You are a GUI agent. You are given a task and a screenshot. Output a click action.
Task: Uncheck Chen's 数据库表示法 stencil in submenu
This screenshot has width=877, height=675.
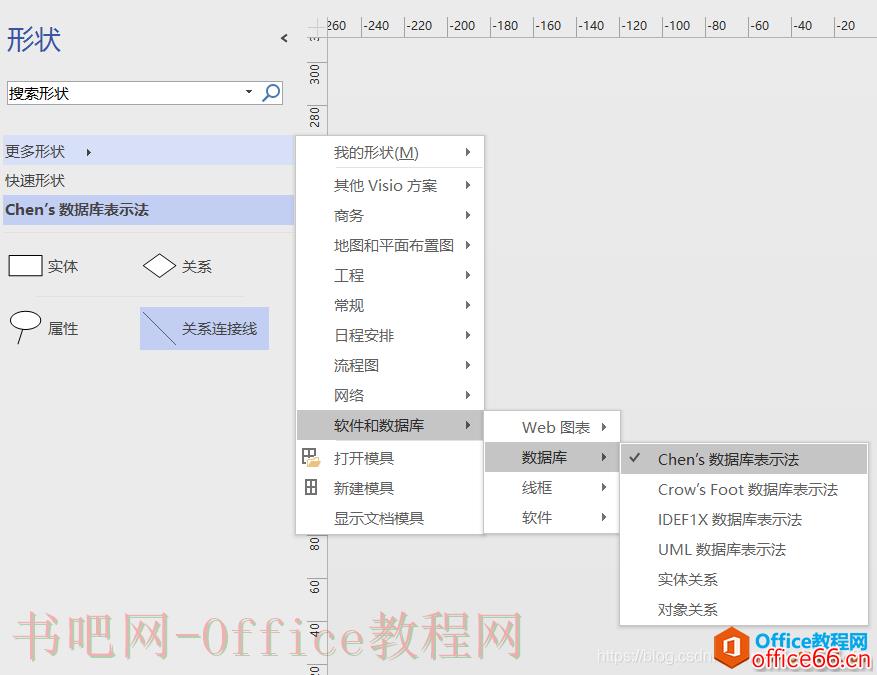(x=744, y=459)
